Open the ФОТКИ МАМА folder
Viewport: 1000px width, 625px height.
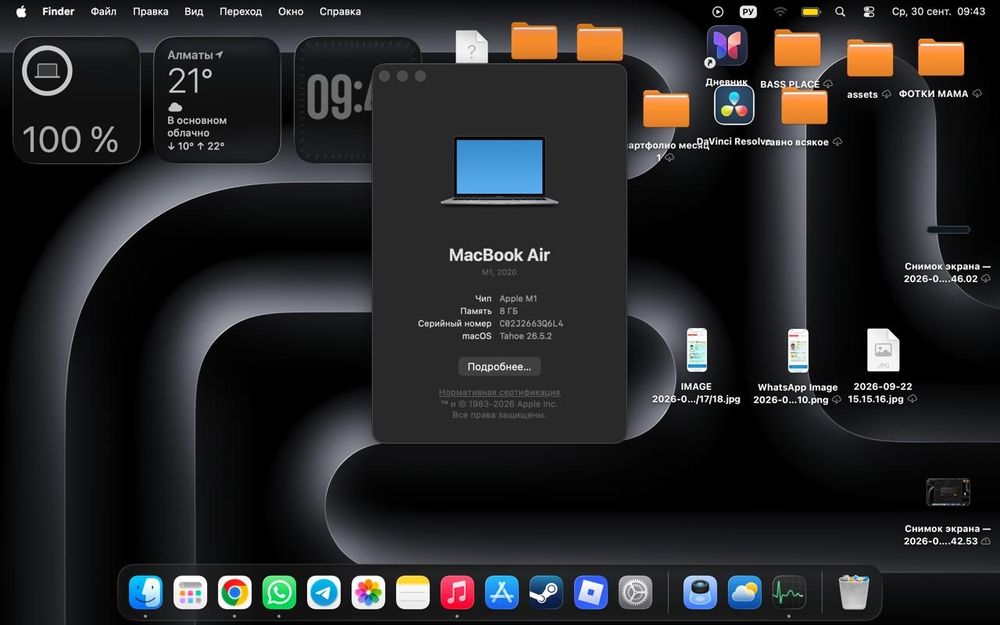pos(941,57)
